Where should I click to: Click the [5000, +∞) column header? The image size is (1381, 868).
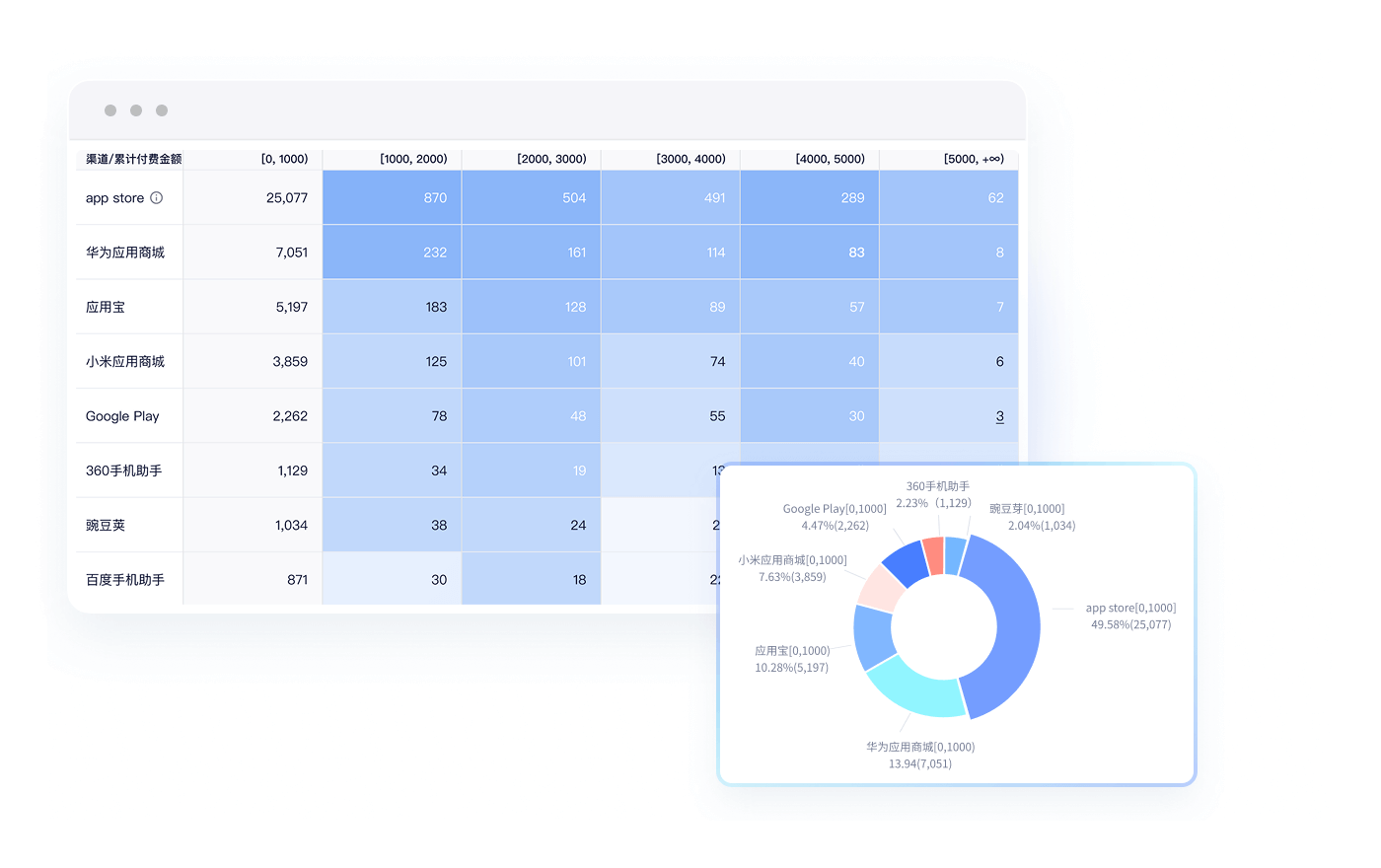973,159
